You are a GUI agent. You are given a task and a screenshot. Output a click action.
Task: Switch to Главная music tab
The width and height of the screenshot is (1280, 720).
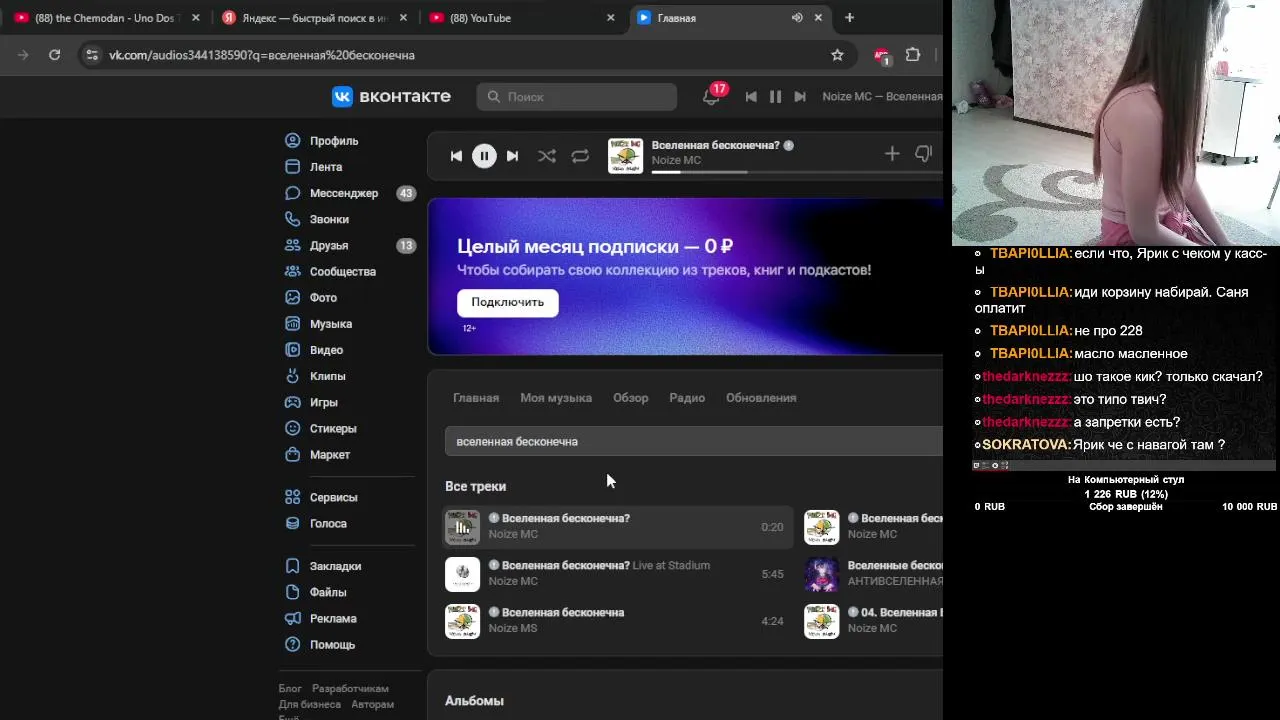[476, 398]
